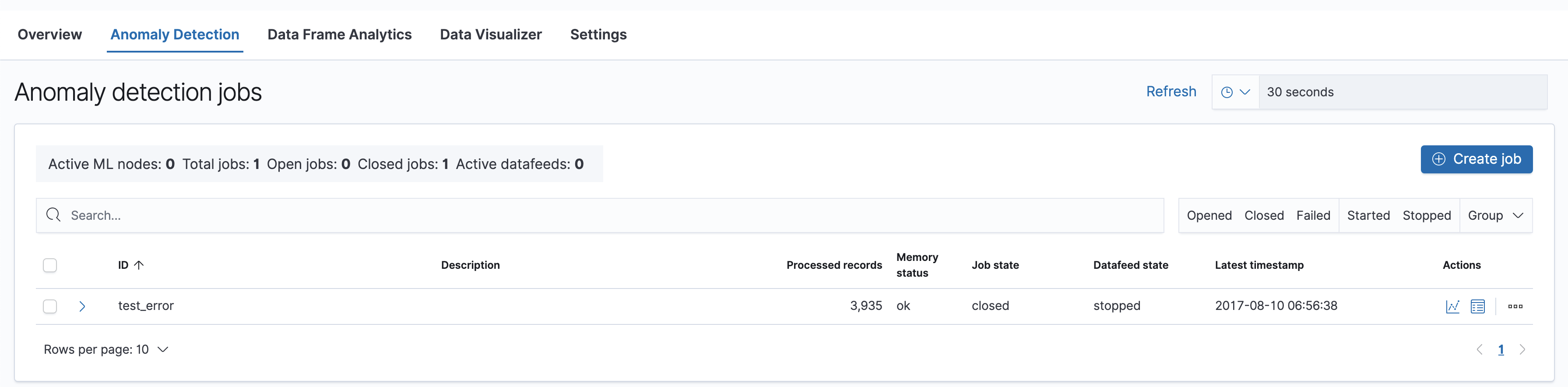Click the ID sort arrow icon
This screenshot has height=387, width=1568.
pos(139,265)
